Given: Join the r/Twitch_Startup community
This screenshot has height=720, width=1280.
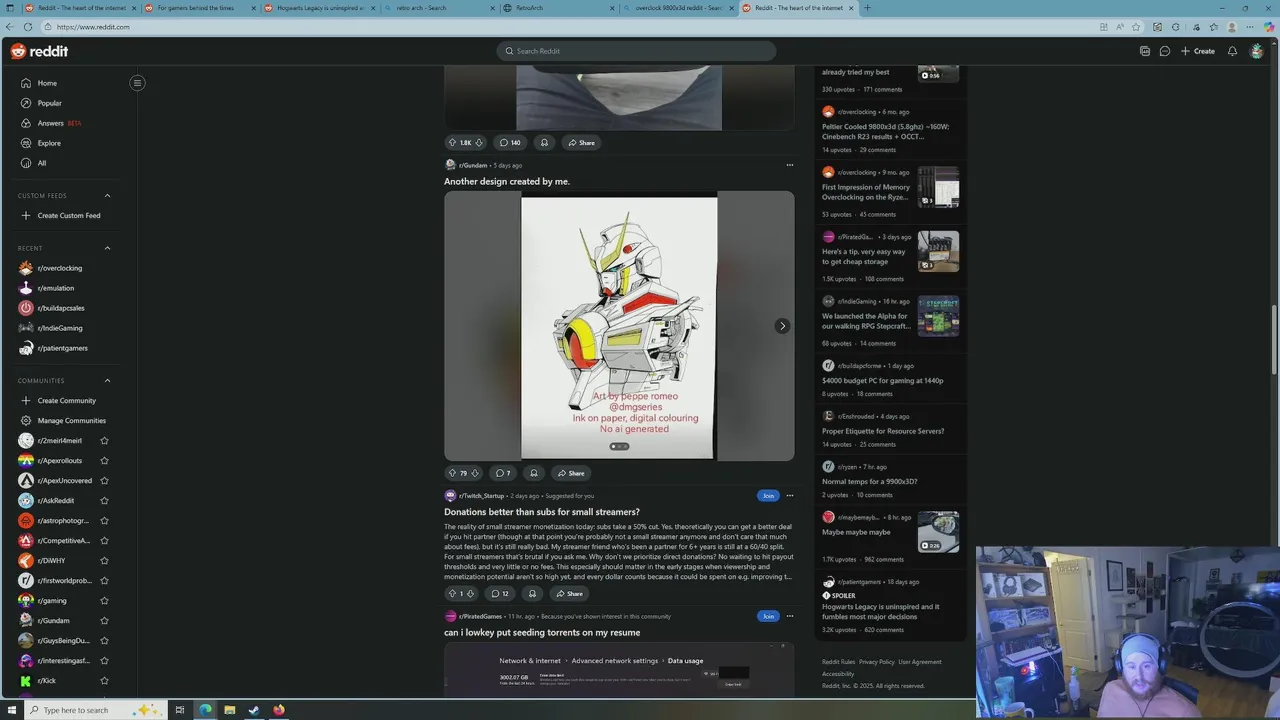Looking at the screenshot, I should point(768,496).
